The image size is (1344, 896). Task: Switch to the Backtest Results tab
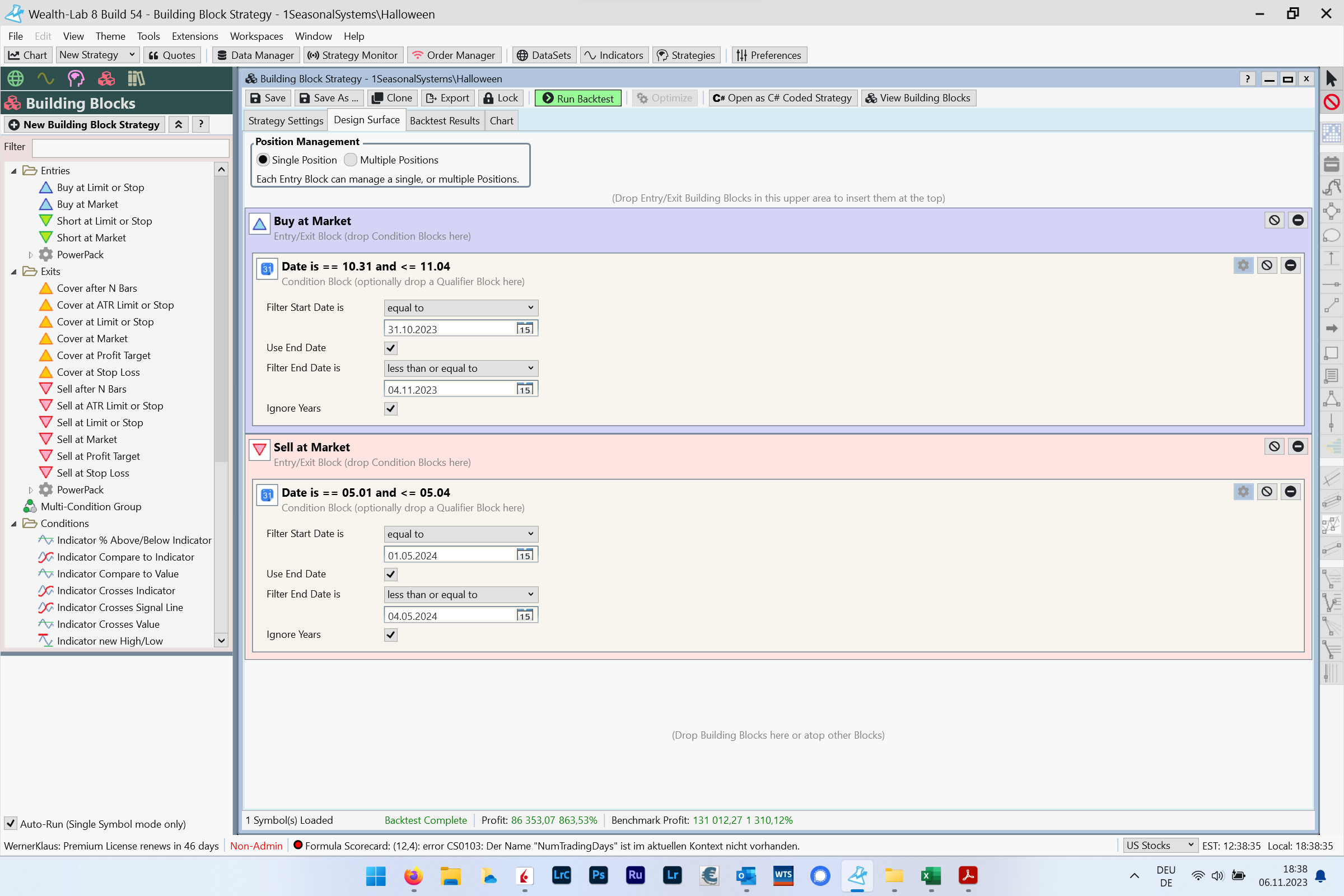[445, 120]
